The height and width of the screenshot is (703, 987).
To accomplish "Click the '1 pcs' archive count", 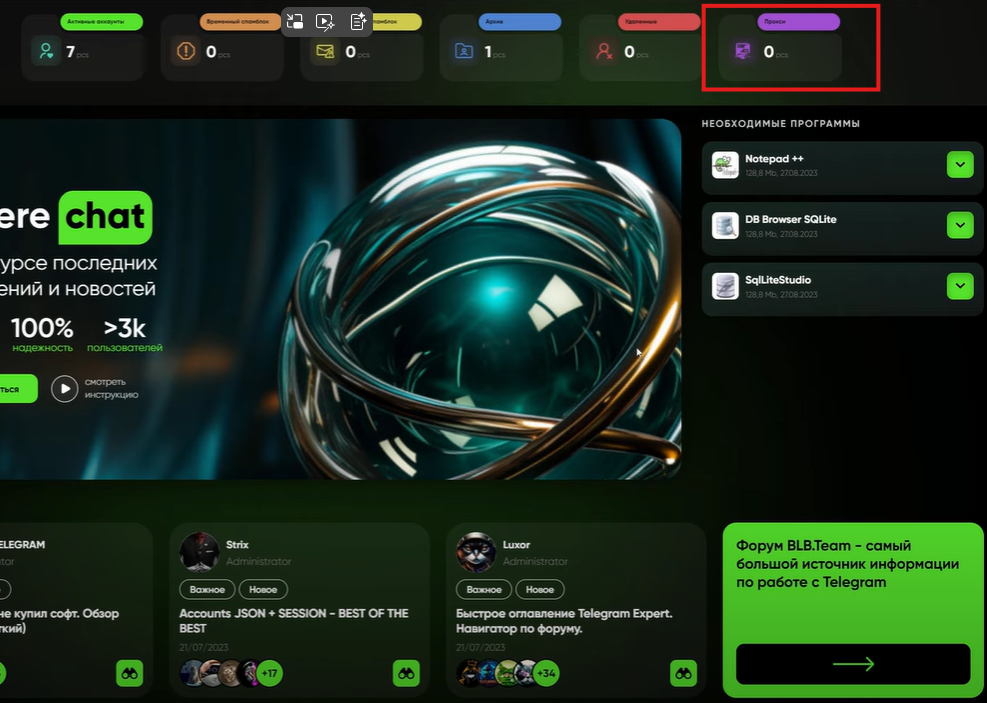I will [495, 52].
